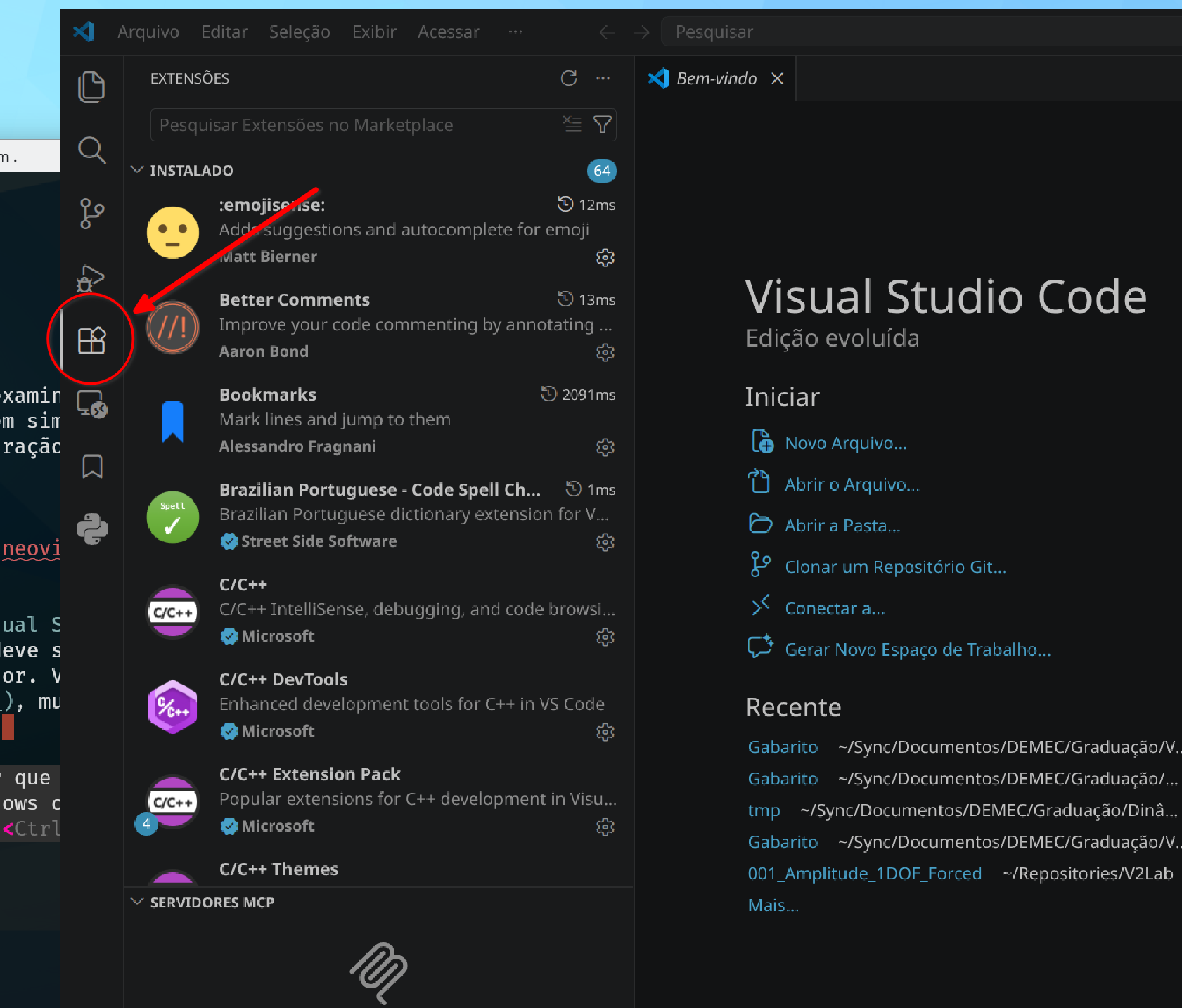Open the extensions filter options

(603, 124)
